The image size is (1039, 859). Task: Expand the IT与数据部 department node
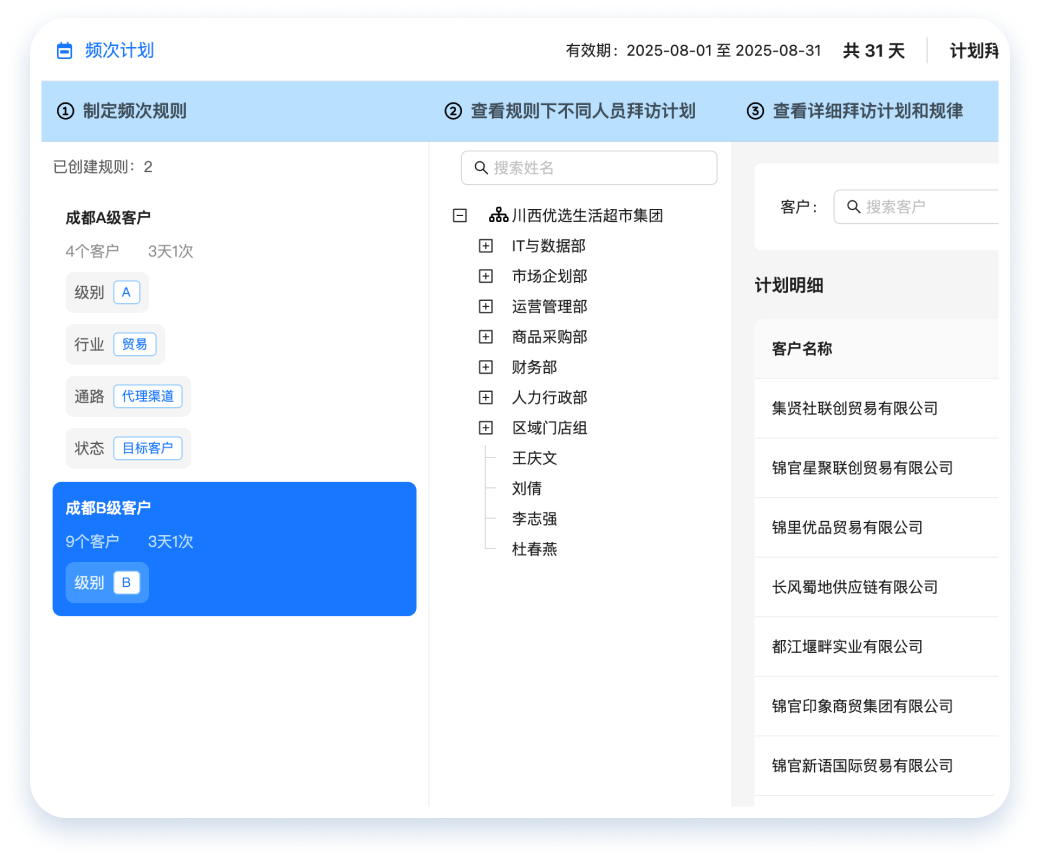(486, 246)
